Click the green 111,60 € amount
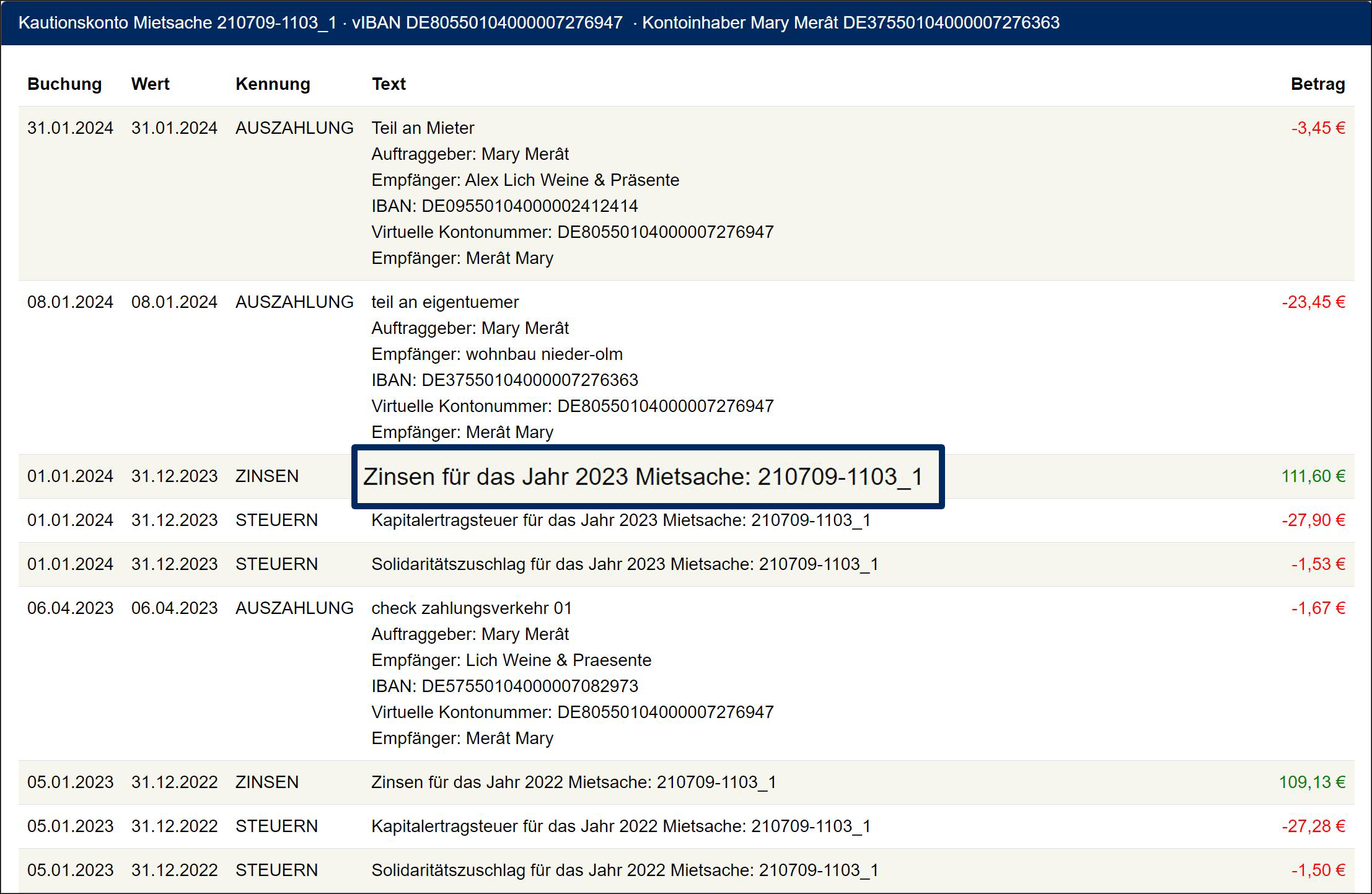This screenshot has width=1372, height=894. click(x=1313, y=476)
